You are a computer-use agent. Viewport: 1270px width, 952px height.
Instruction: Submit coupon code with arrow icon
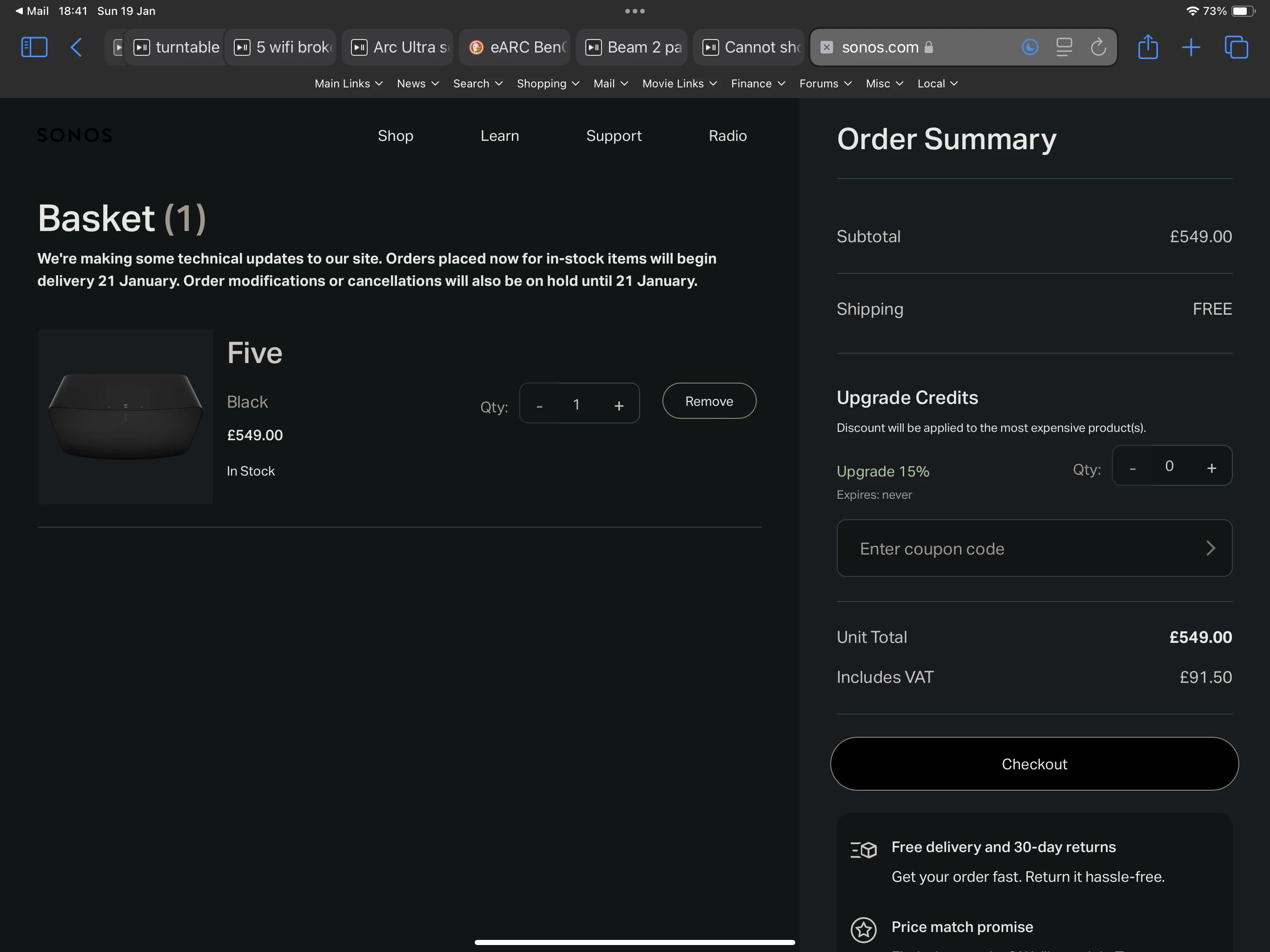(x=1210, y=549)
